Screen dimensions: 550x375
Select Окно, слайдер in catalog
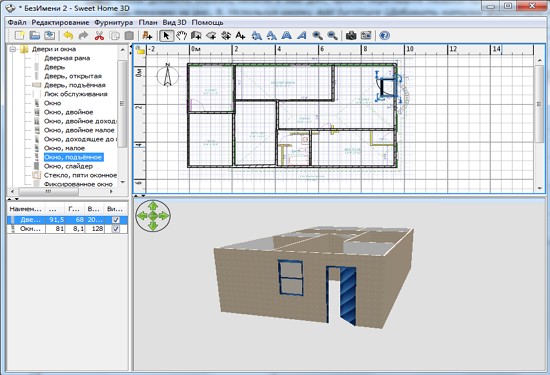pos(68,166)
